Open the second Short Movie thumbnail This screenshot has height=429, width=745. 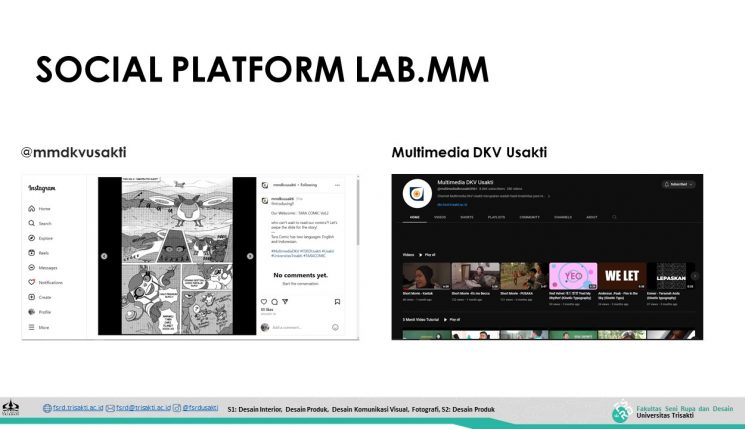475,276
